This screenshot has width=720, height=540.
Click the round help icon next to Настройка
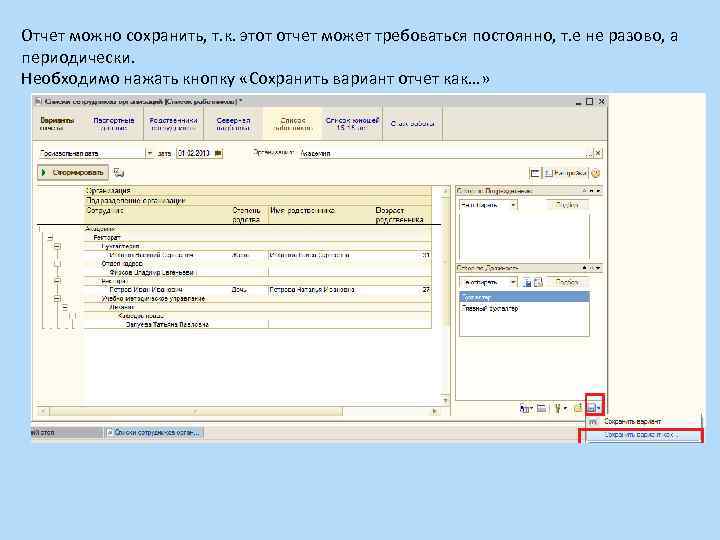pyautogui.click(x=596, y=173)
